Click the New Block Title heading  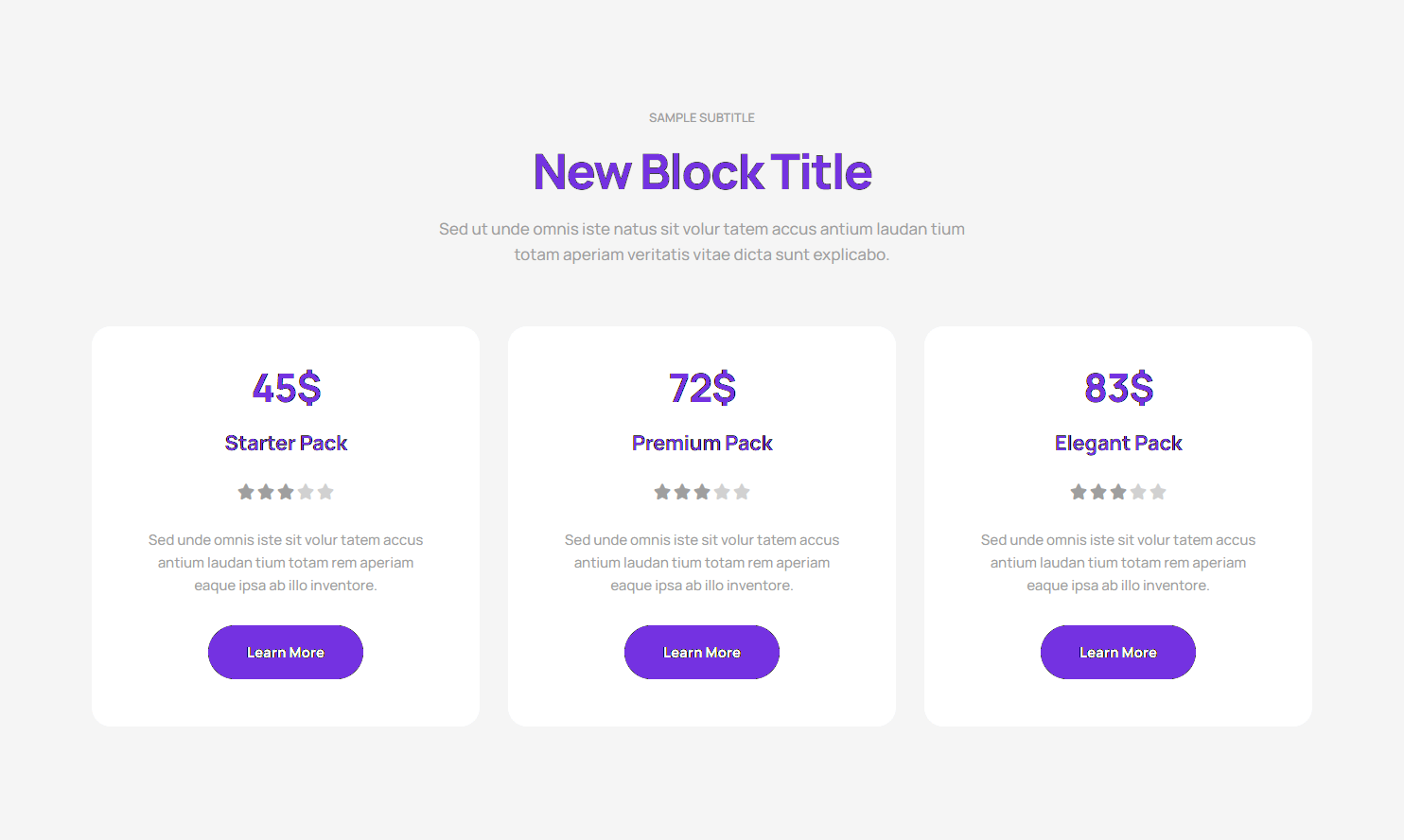[702, 172]
